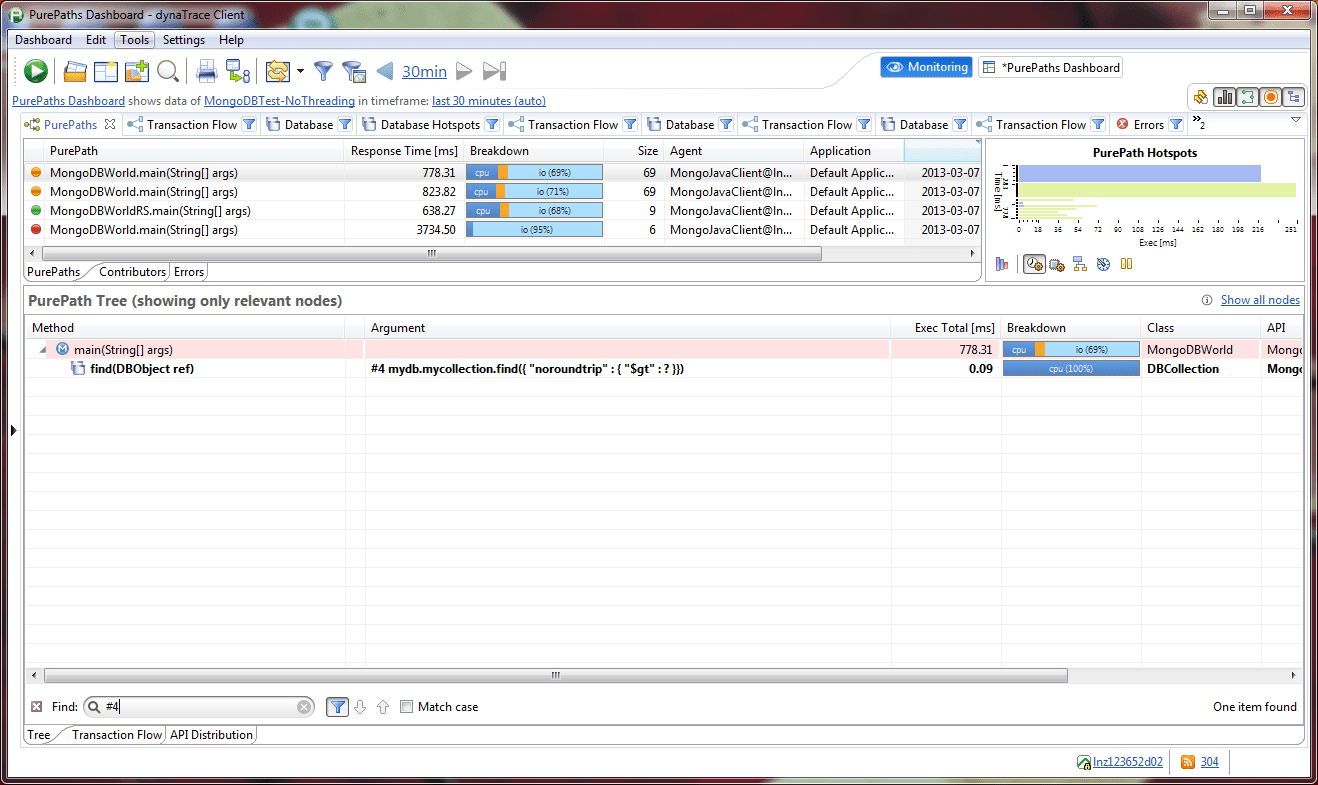Click the RSS feed 304 status link
The image size is (1318, 785).
point(1200,762)
